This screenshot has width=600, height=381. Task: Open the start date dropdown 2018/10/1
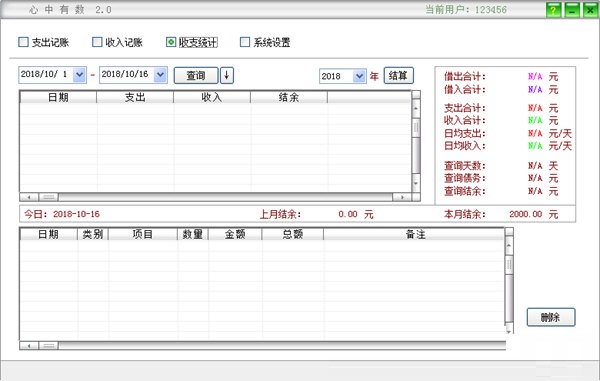pos(79,75)
